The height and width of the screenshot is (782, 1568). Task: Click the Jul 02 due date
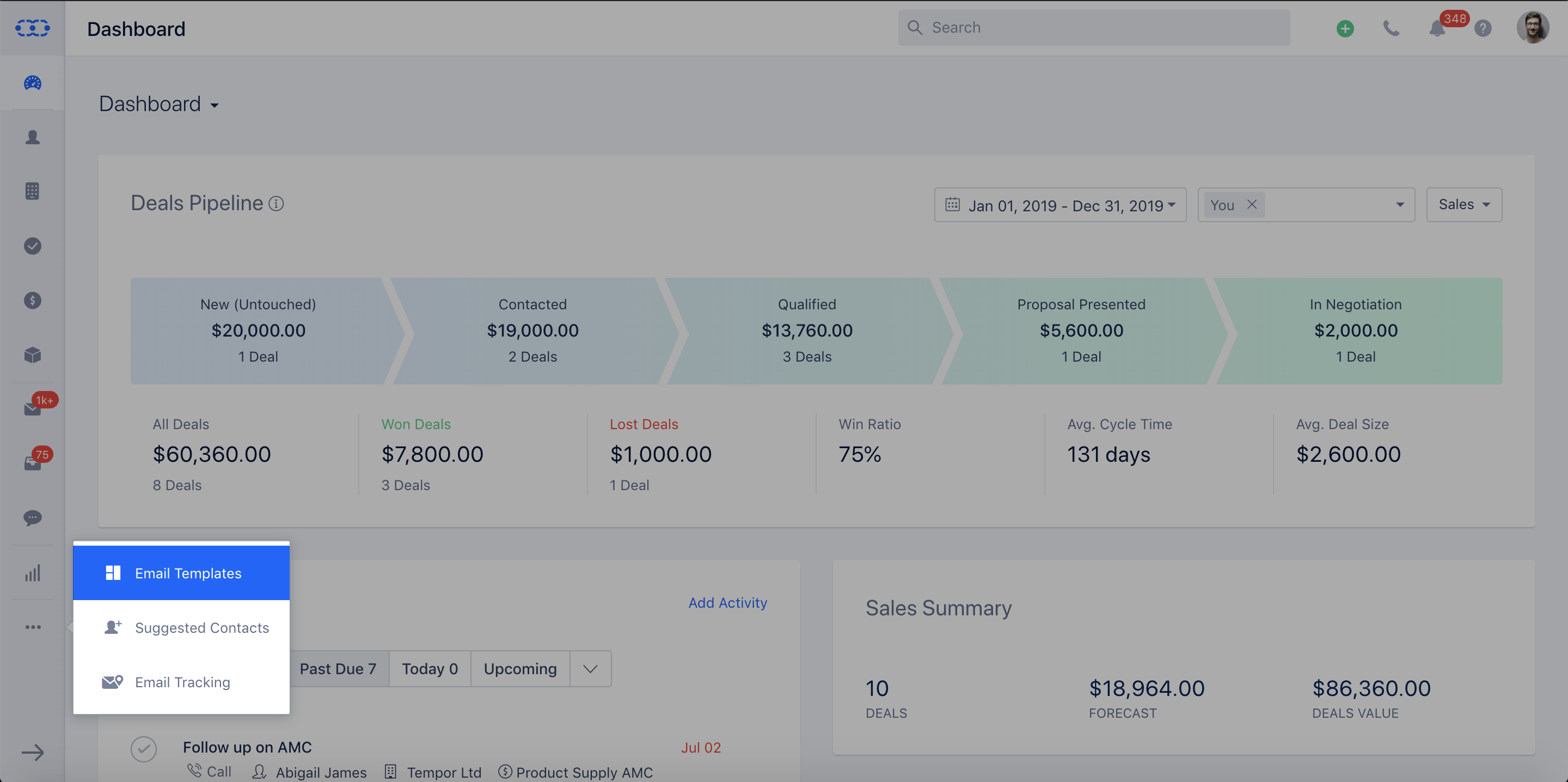(701, 748)
